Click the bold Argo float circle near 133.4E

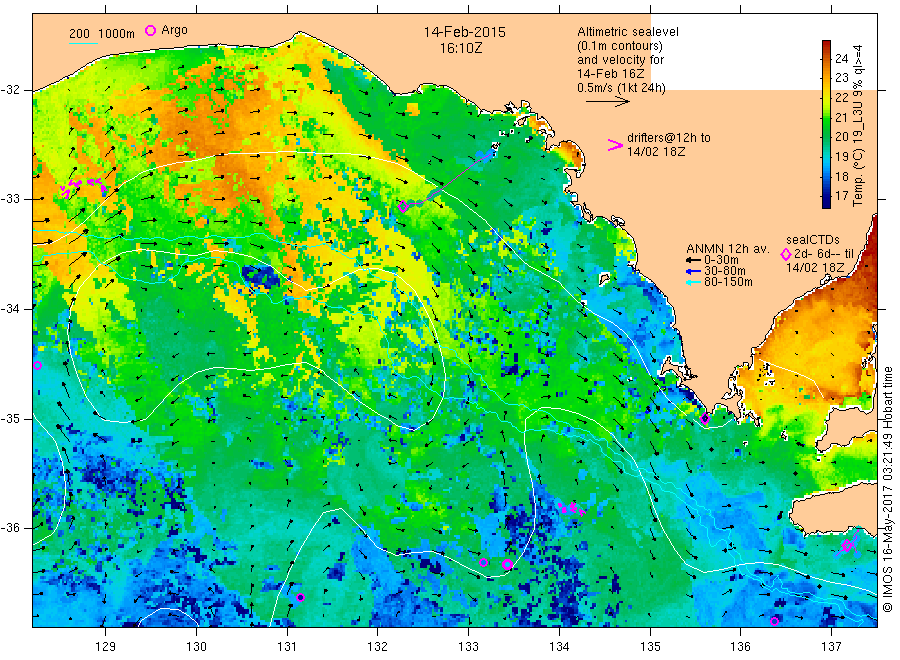click(507, 564)
